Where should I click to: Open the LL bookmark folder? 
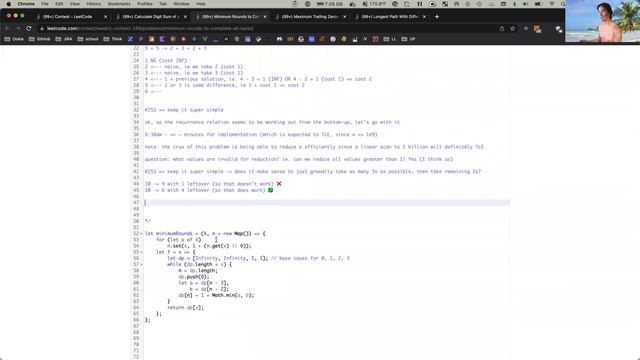390,39
